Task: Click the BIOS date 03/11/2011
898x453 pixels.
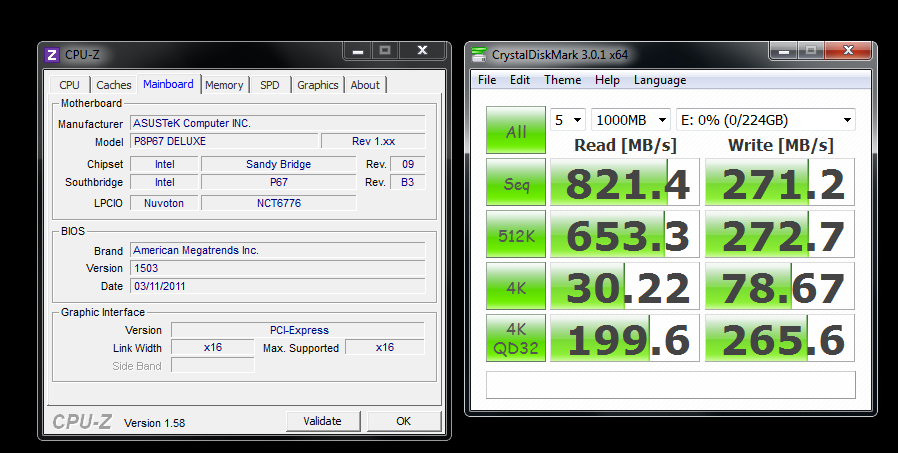Action: [278, 286]
